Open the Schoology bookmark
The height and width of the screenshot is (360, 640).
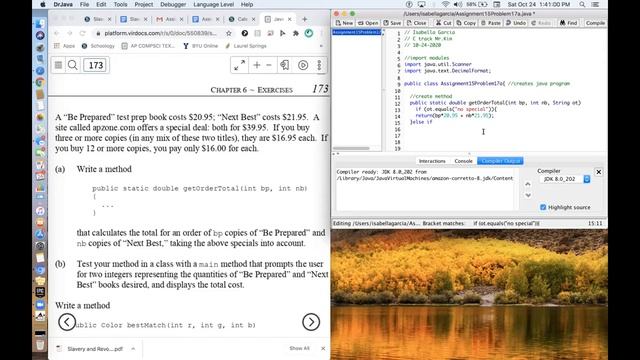click(98, 46)
